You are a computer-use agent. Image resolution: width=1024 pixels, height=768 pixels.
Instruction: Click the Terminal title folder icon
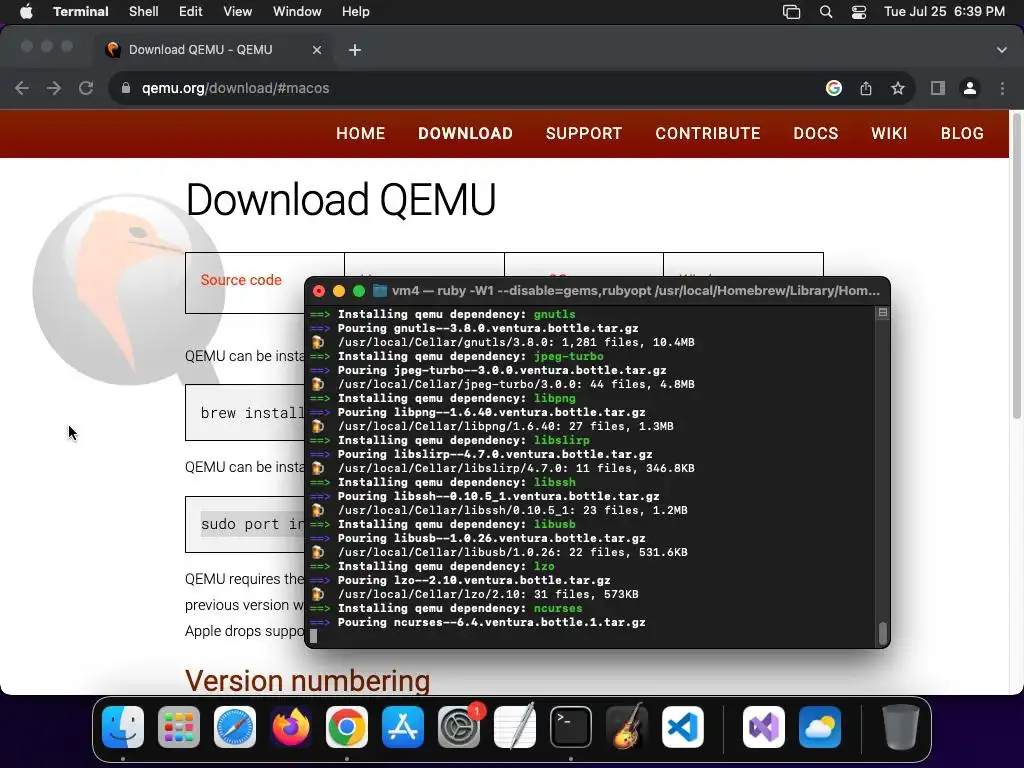pos(379,291)
